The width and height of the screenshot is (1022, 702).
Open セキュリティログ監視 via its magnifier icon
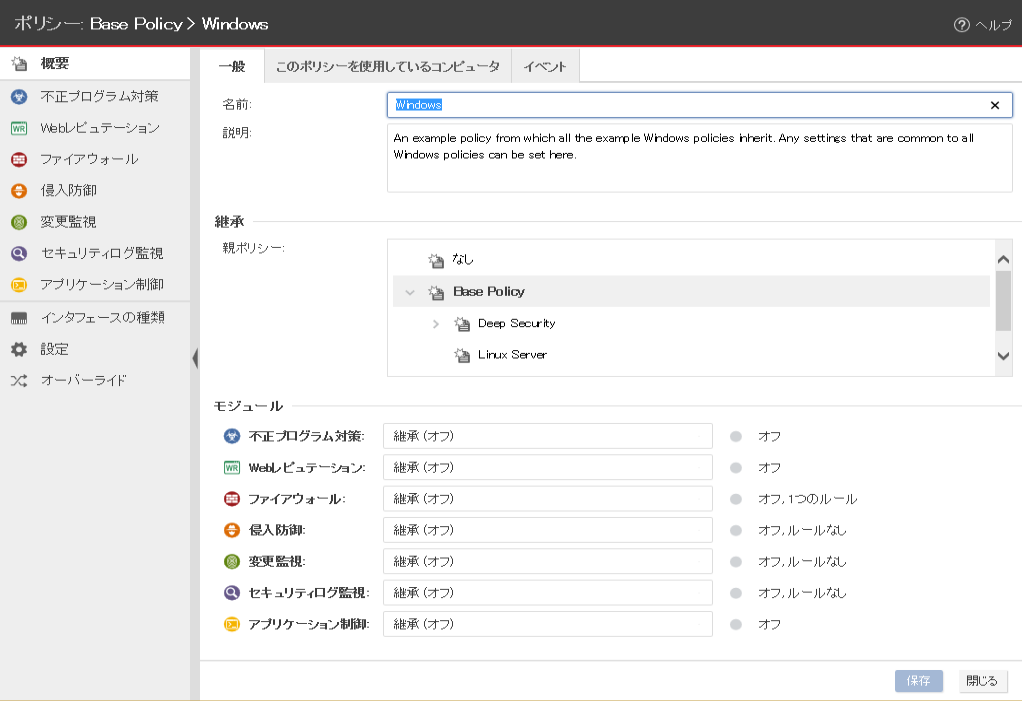point(18,254)
